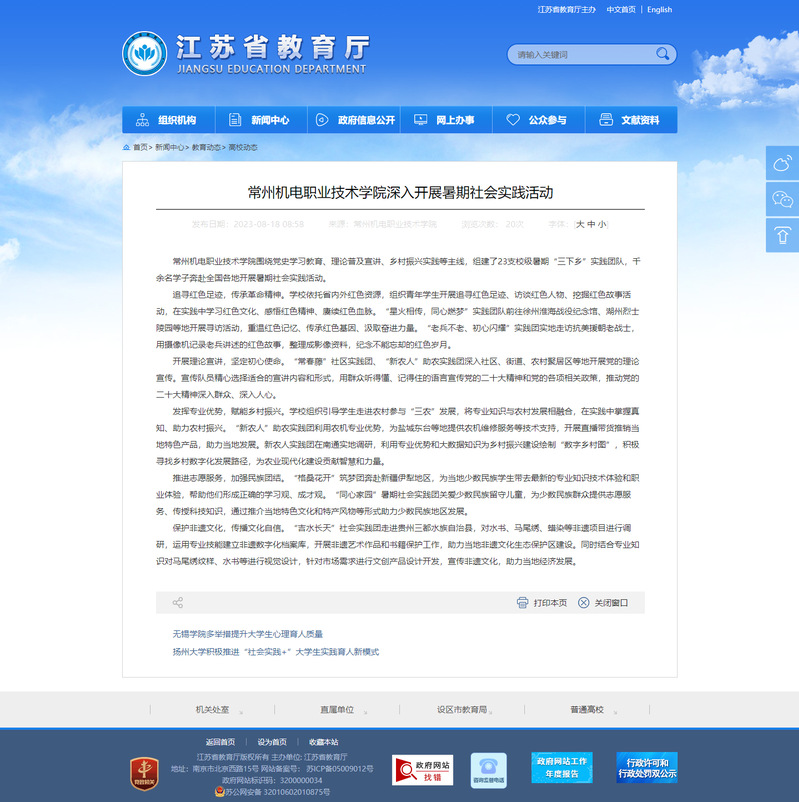Image resolution: width=799 pixels, height=802 pixels.
Task: Set font size to 中 (medium)
Action: [x=590, y=225]
